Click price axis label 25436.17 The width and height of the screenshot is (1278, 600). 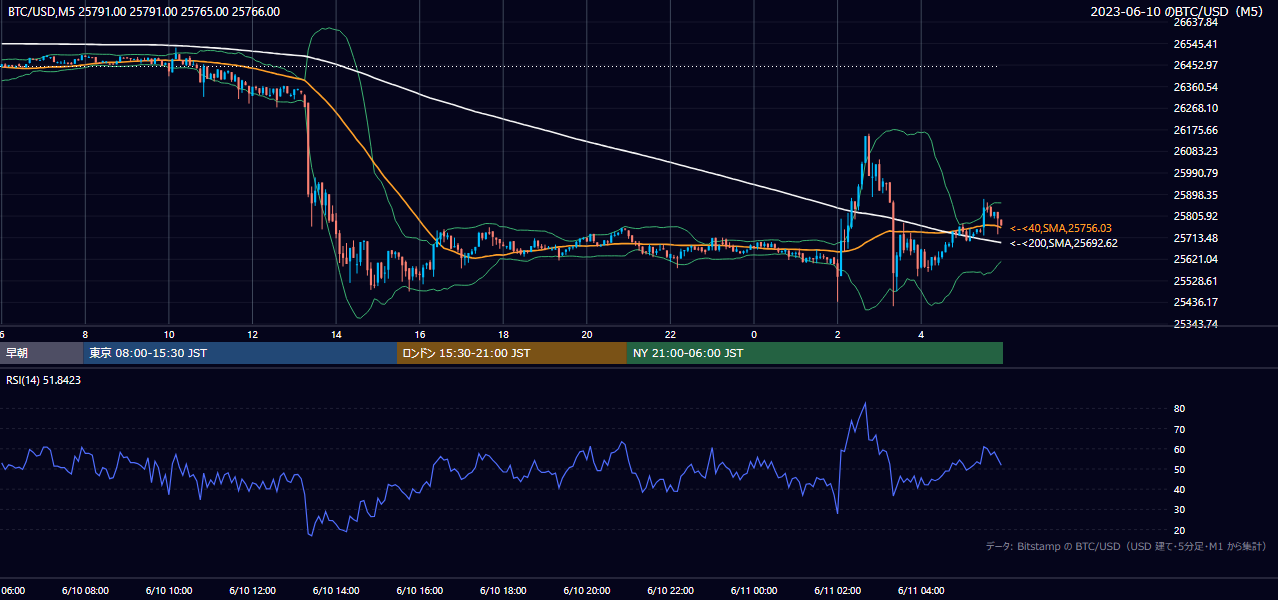click(x=1195, y=302)
